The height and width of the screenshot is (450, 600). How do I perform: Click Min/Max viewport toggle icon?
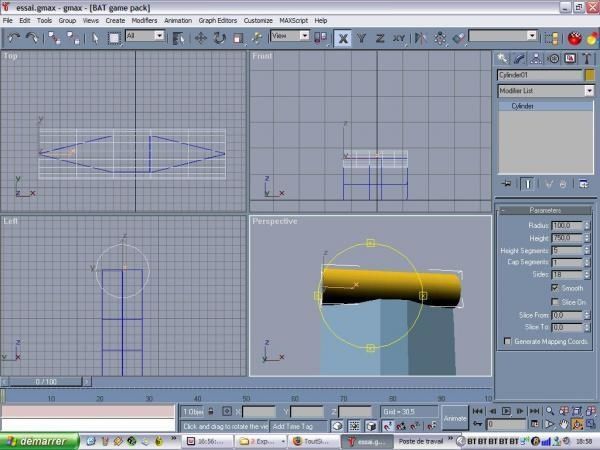590,424
